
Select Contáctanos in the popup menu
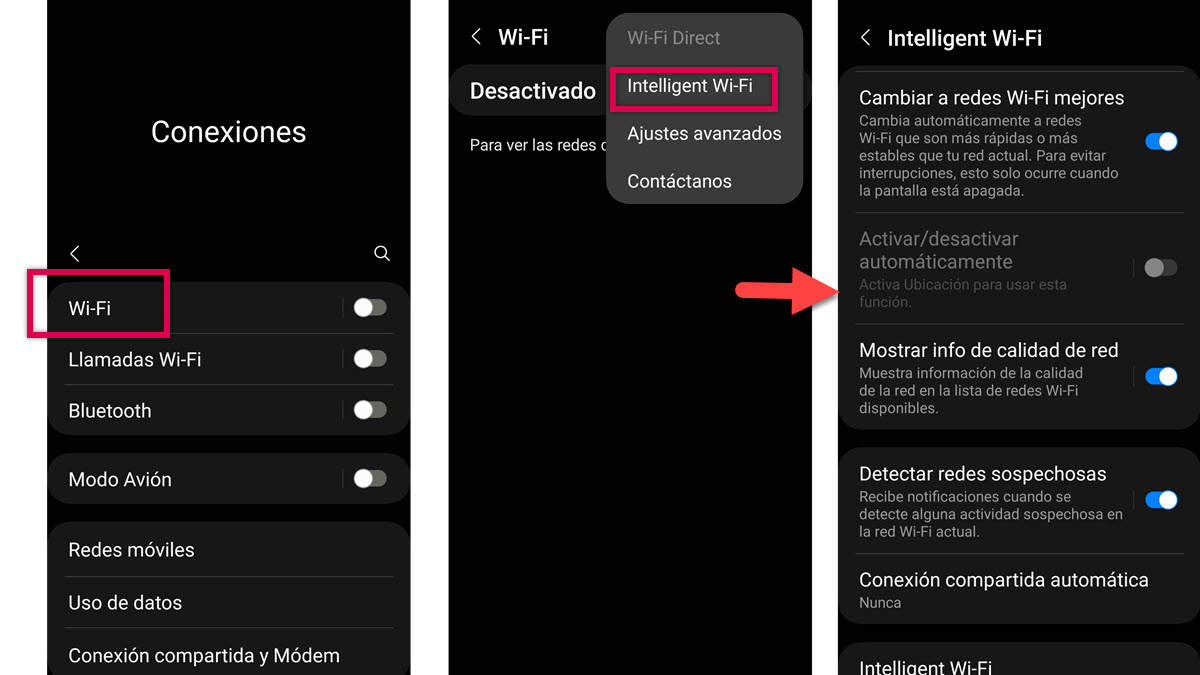coord(679,181)
